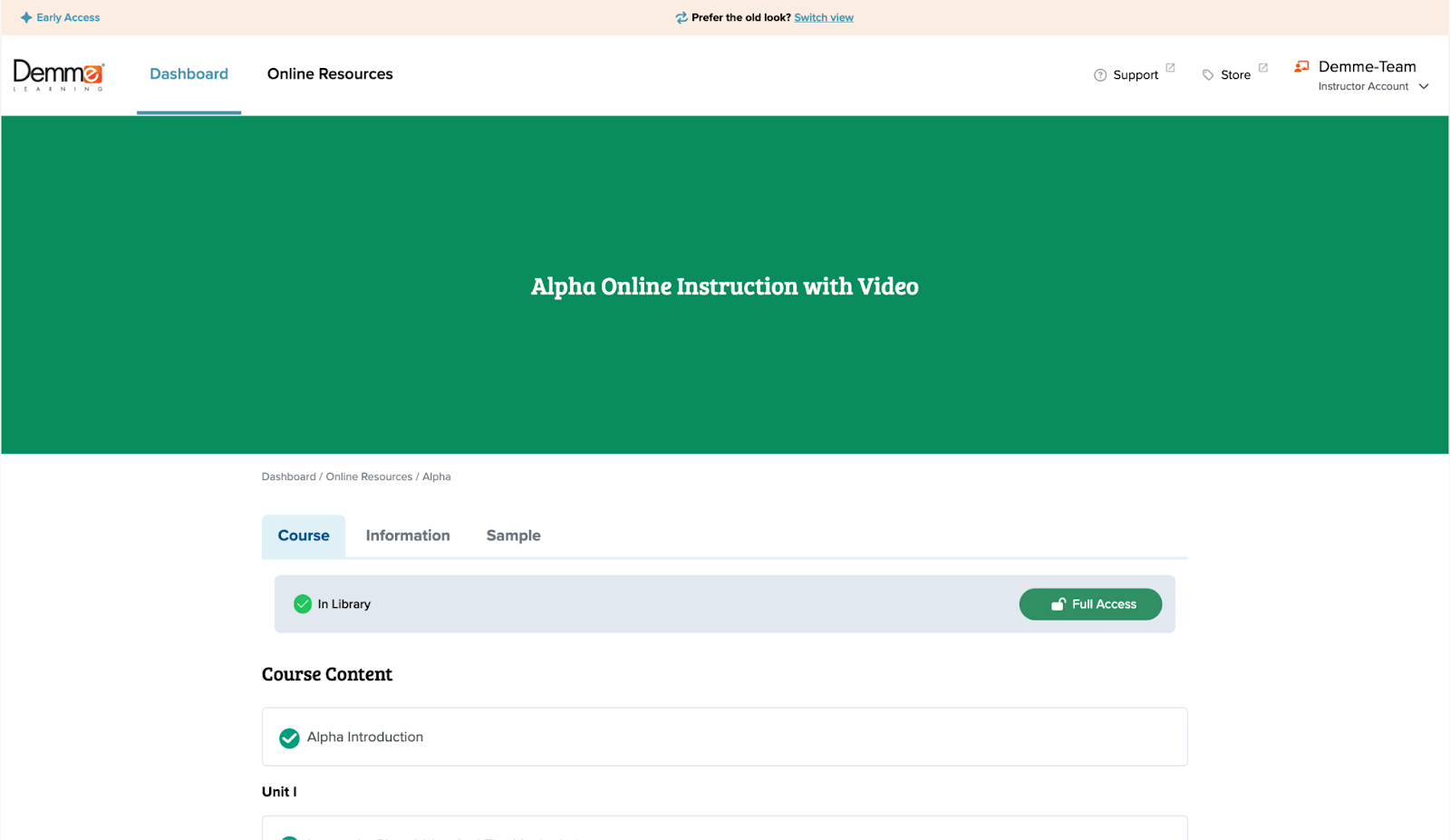Click the Demme Learning logo
Viewport: 1450px width, 840px height.
click(x=59, y=75)
